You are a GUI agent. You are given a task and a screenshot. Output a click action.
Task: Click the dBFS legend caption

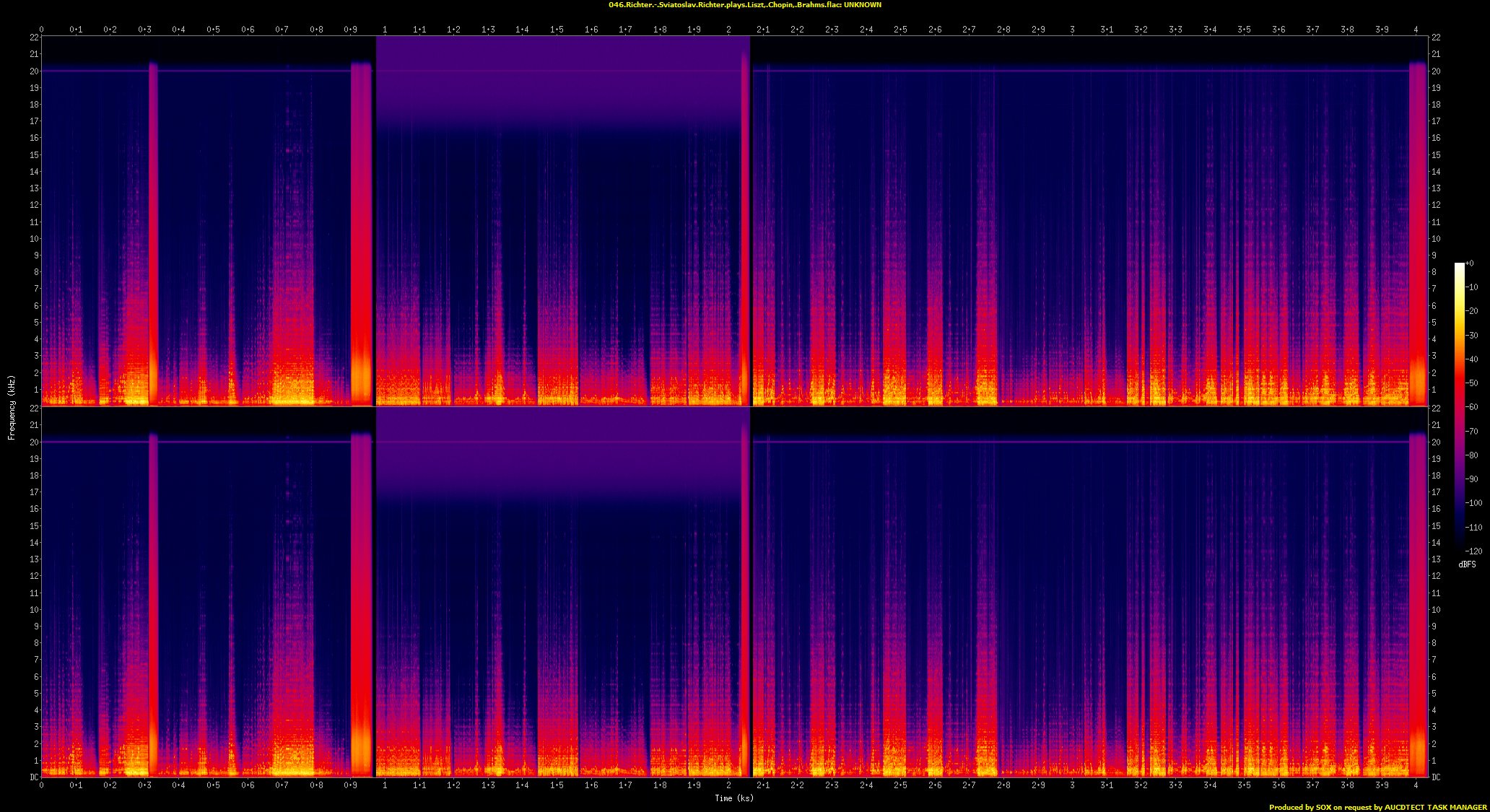tap(1467, 564)
